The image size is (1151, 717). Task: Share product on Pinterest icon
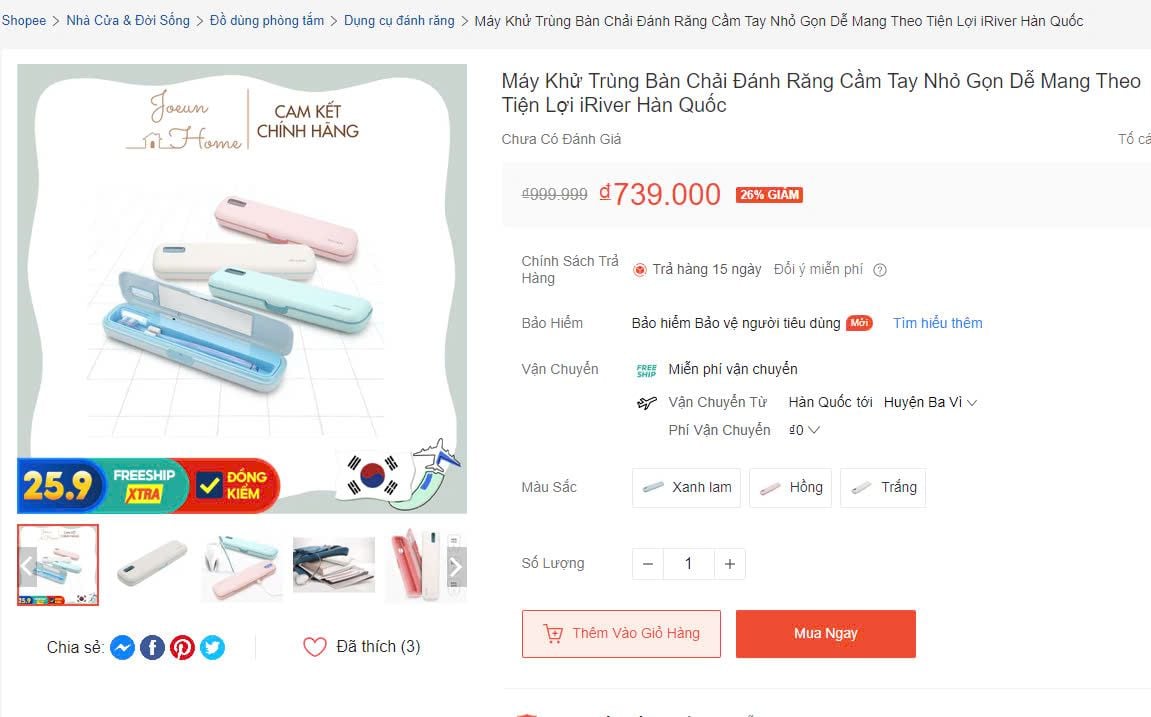coord(182,647)
